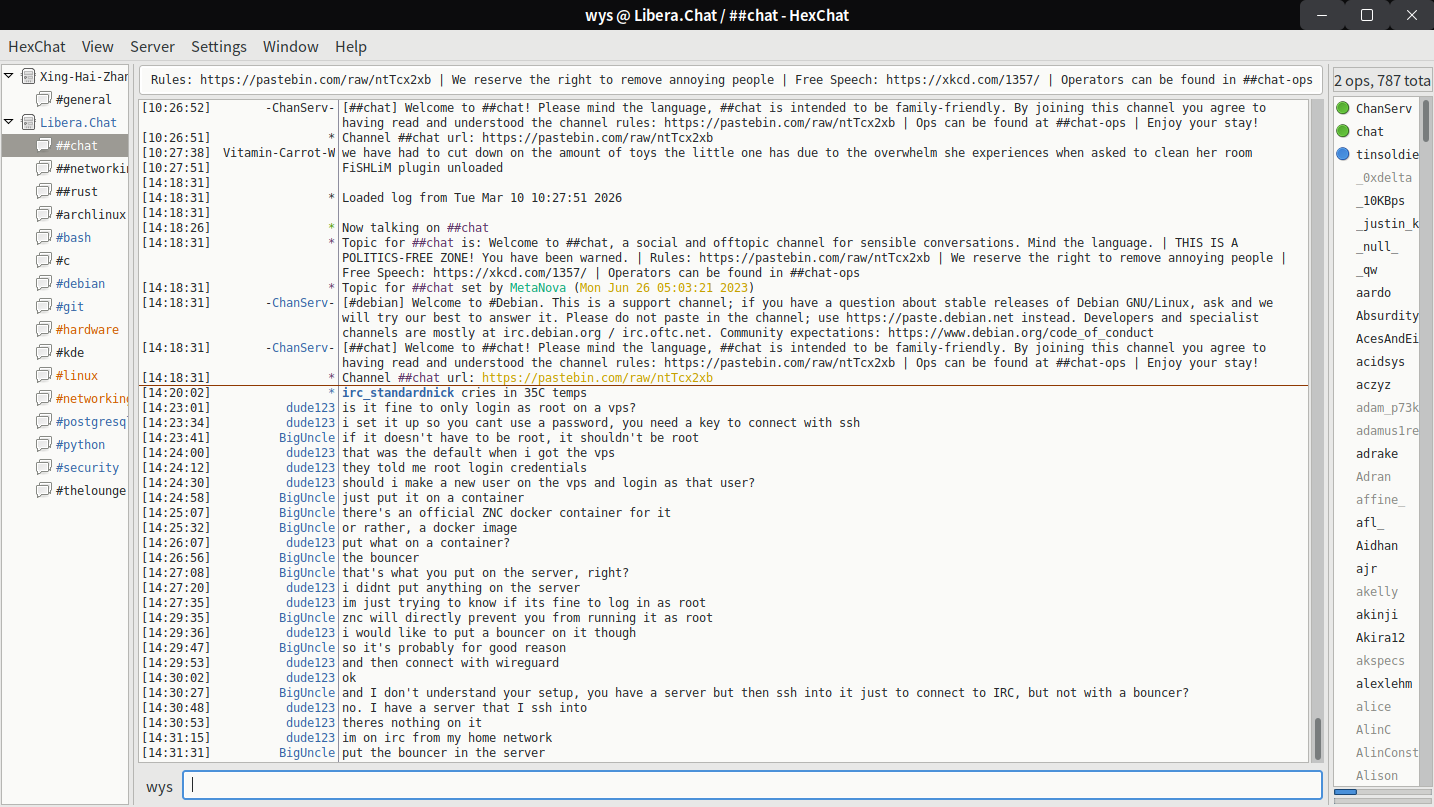Click the chat log vertical scrollbar
Viewport: 1434px width, 807px height.
(x=1317, y=430)
